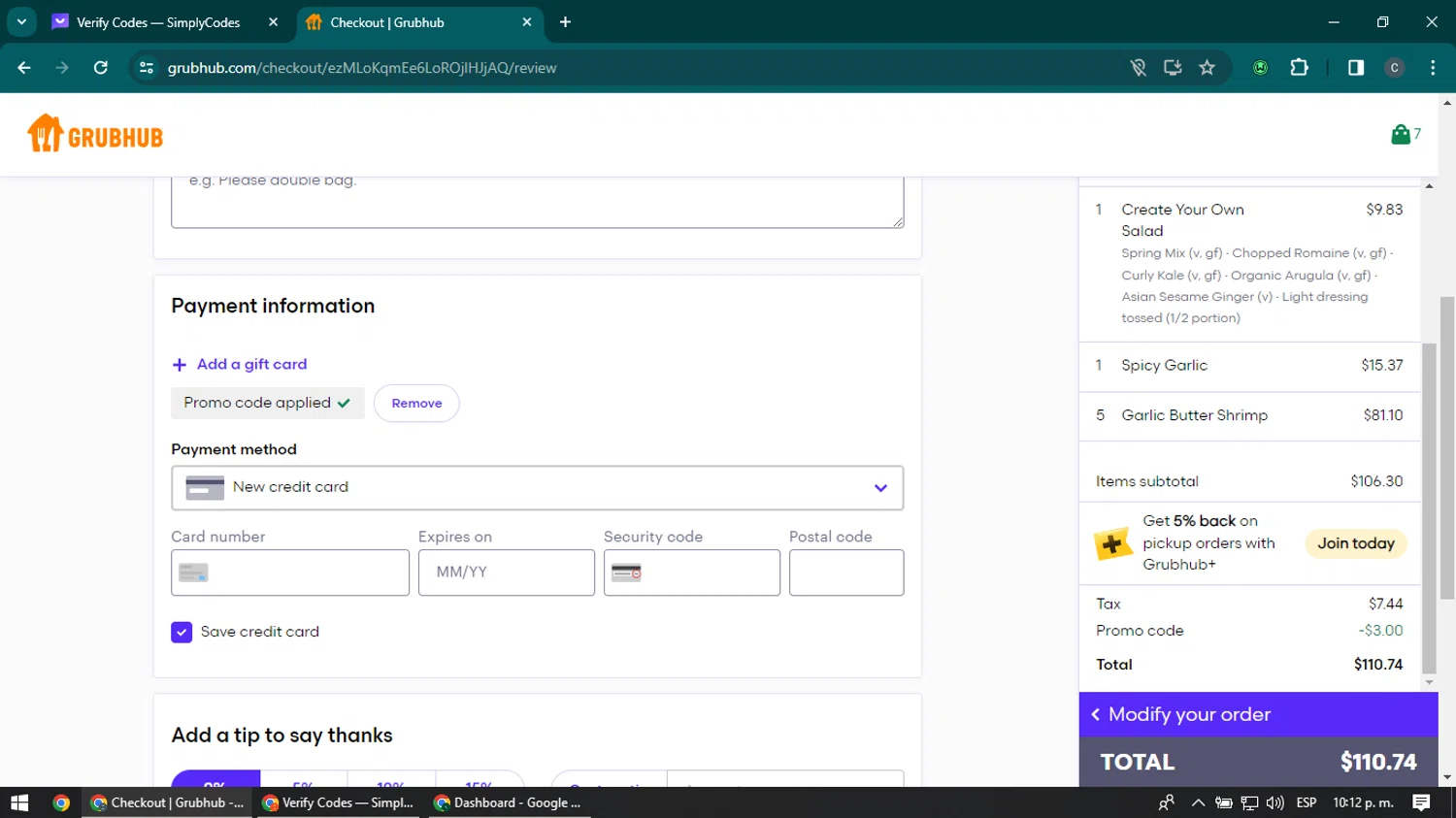Click the back chevron on Modify your order
This screenshot has height=818, width=1456.
(x=1096, y=714)
